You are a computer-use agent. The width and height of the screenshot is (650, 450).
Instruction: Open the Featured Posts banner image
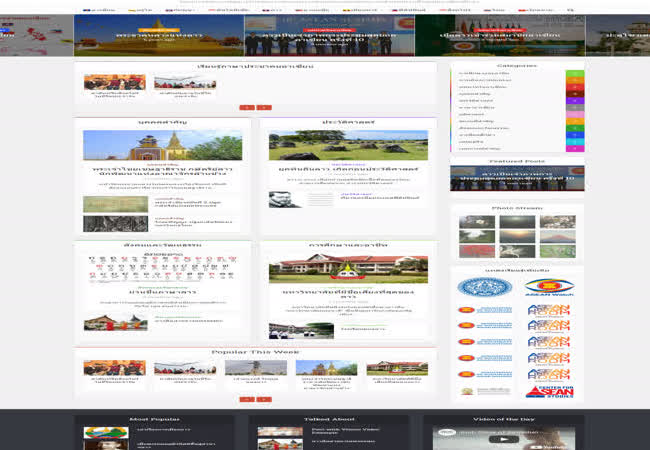pos(516,178)
